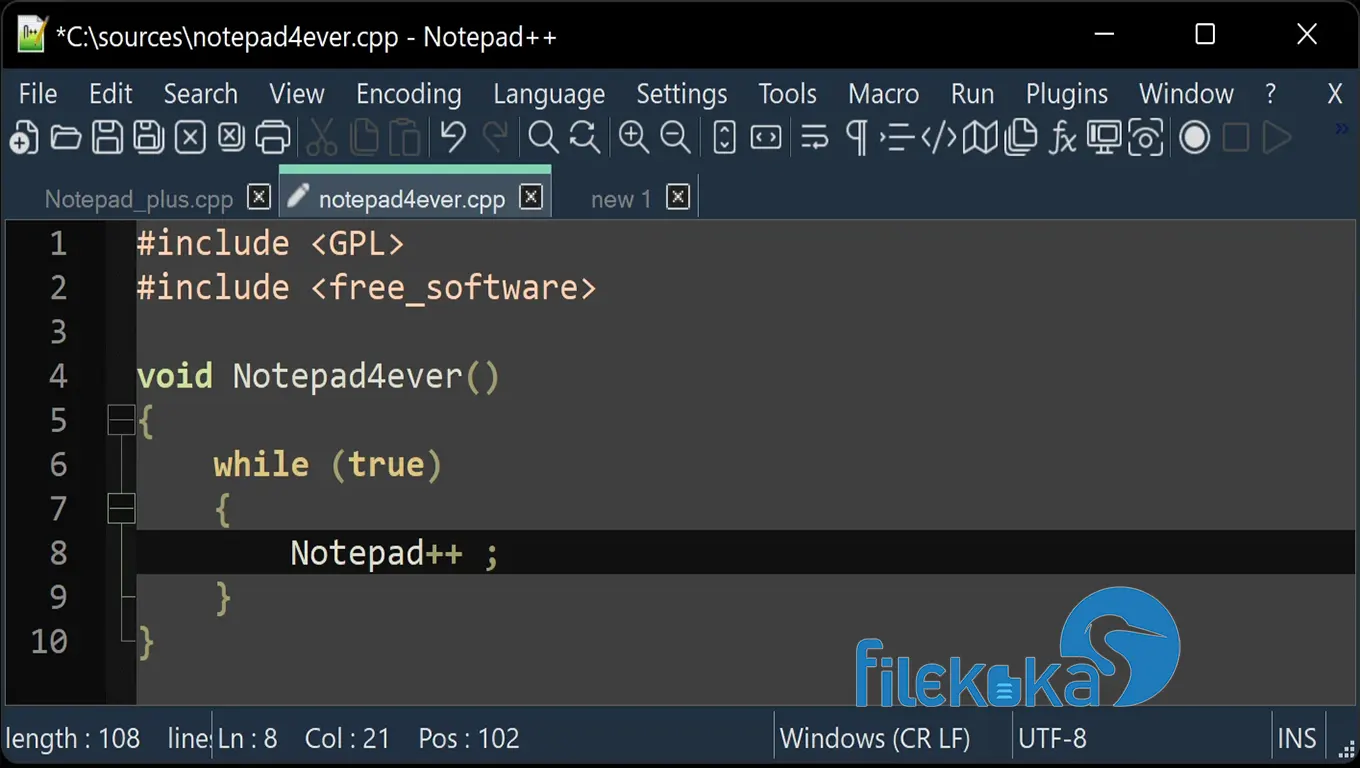The width and height of the screenshot is (1360, 768).
Task: Toggle show all characters pilcrow icon
Action: click(x=857, y=137)
